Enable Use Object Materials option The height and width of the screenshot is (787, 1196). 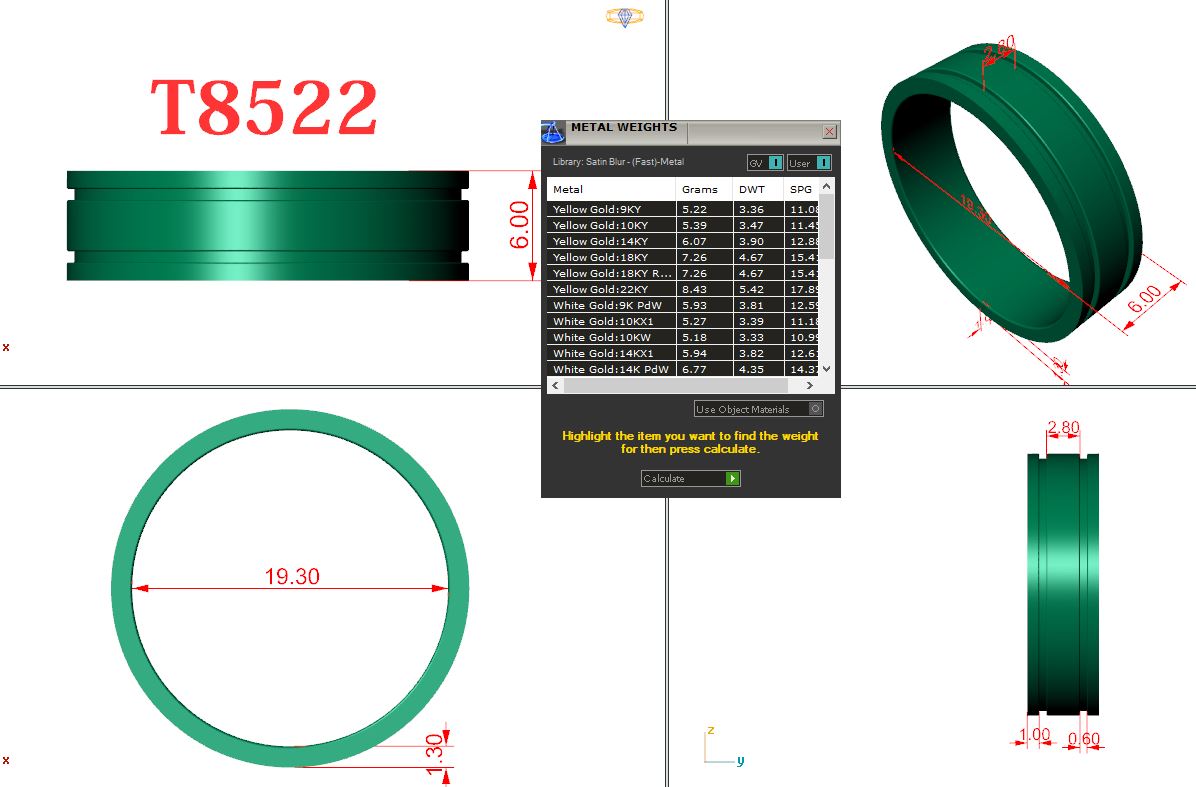tap(816, 409)
